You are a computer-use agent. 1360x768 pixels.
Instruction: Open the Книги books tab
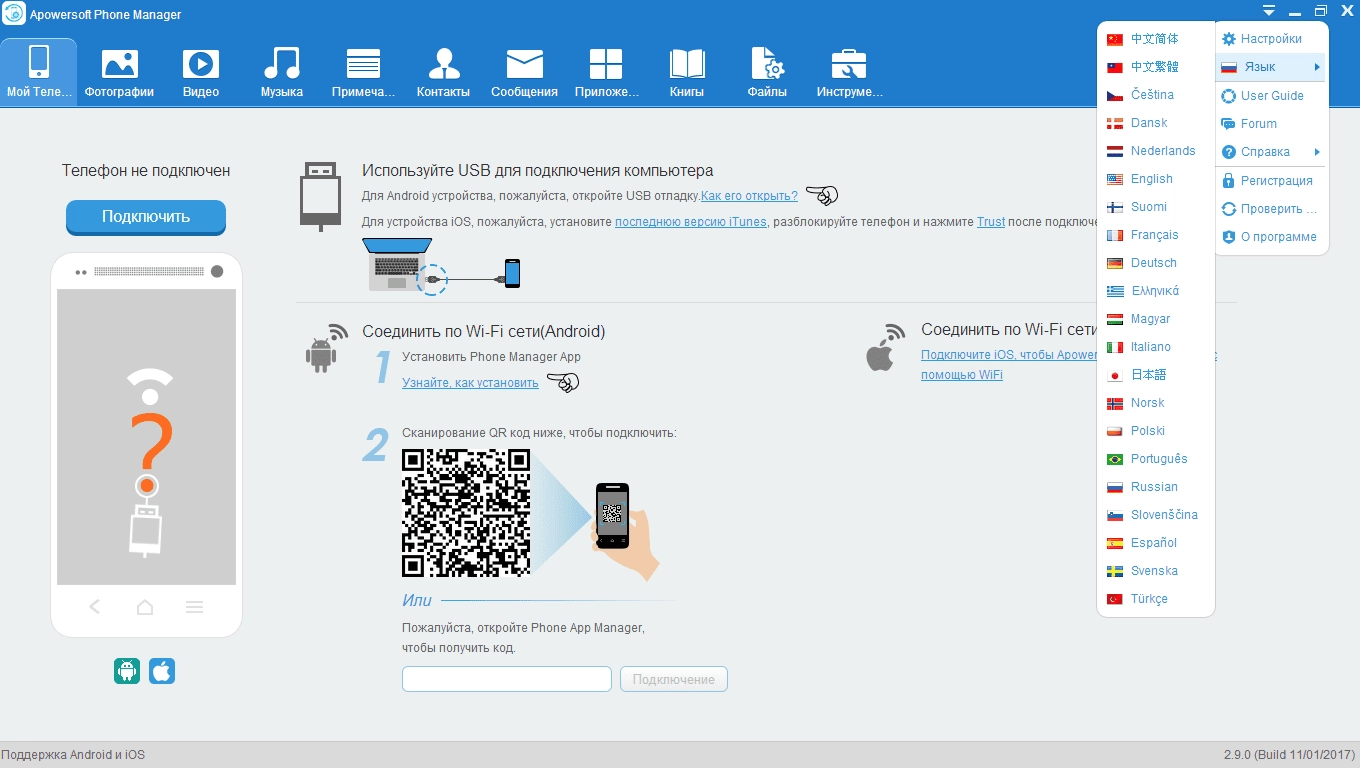[x=687, y=72]
